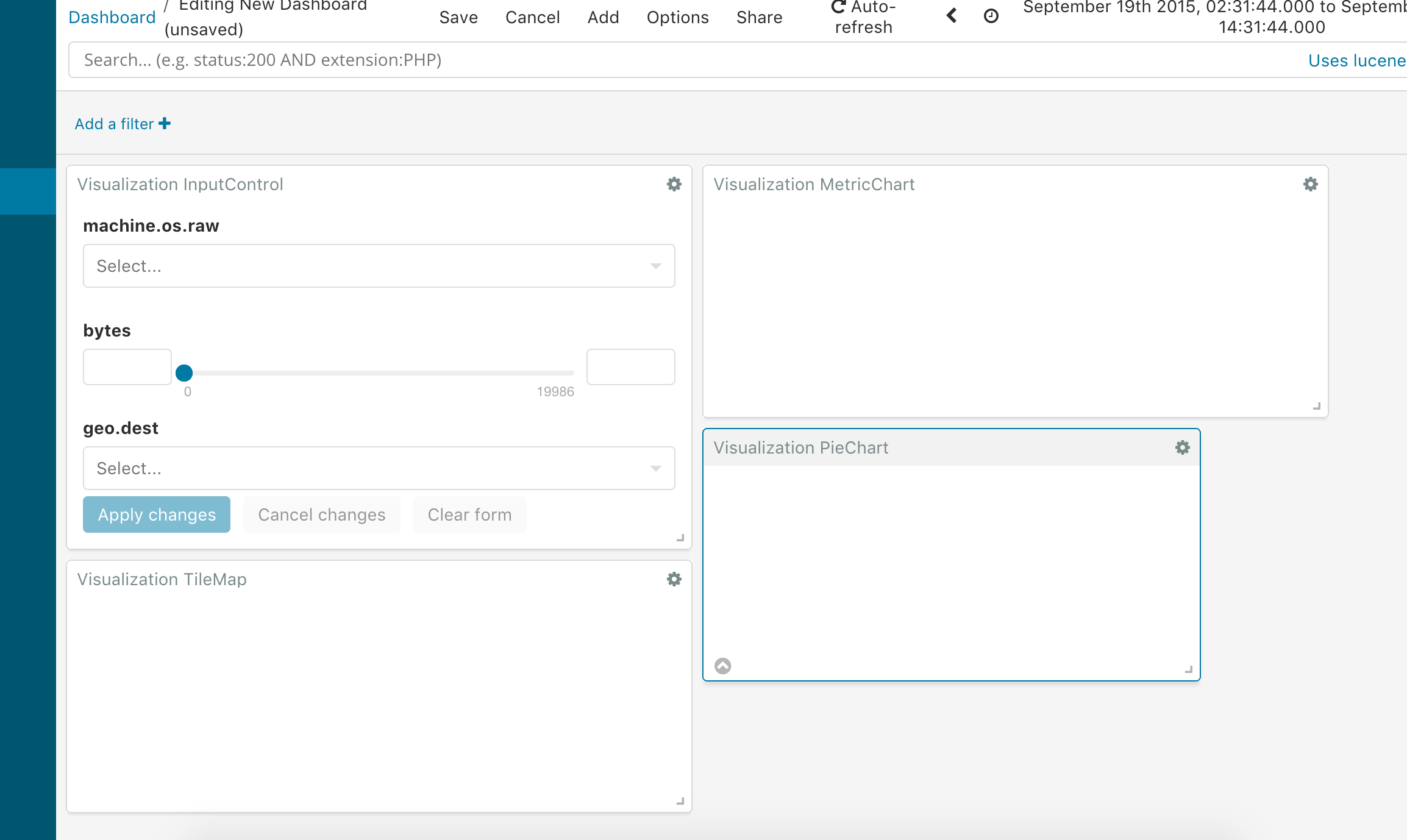1407x840 pixels.
Task: Open the Add menu item
Action: (x=603, y=18)
